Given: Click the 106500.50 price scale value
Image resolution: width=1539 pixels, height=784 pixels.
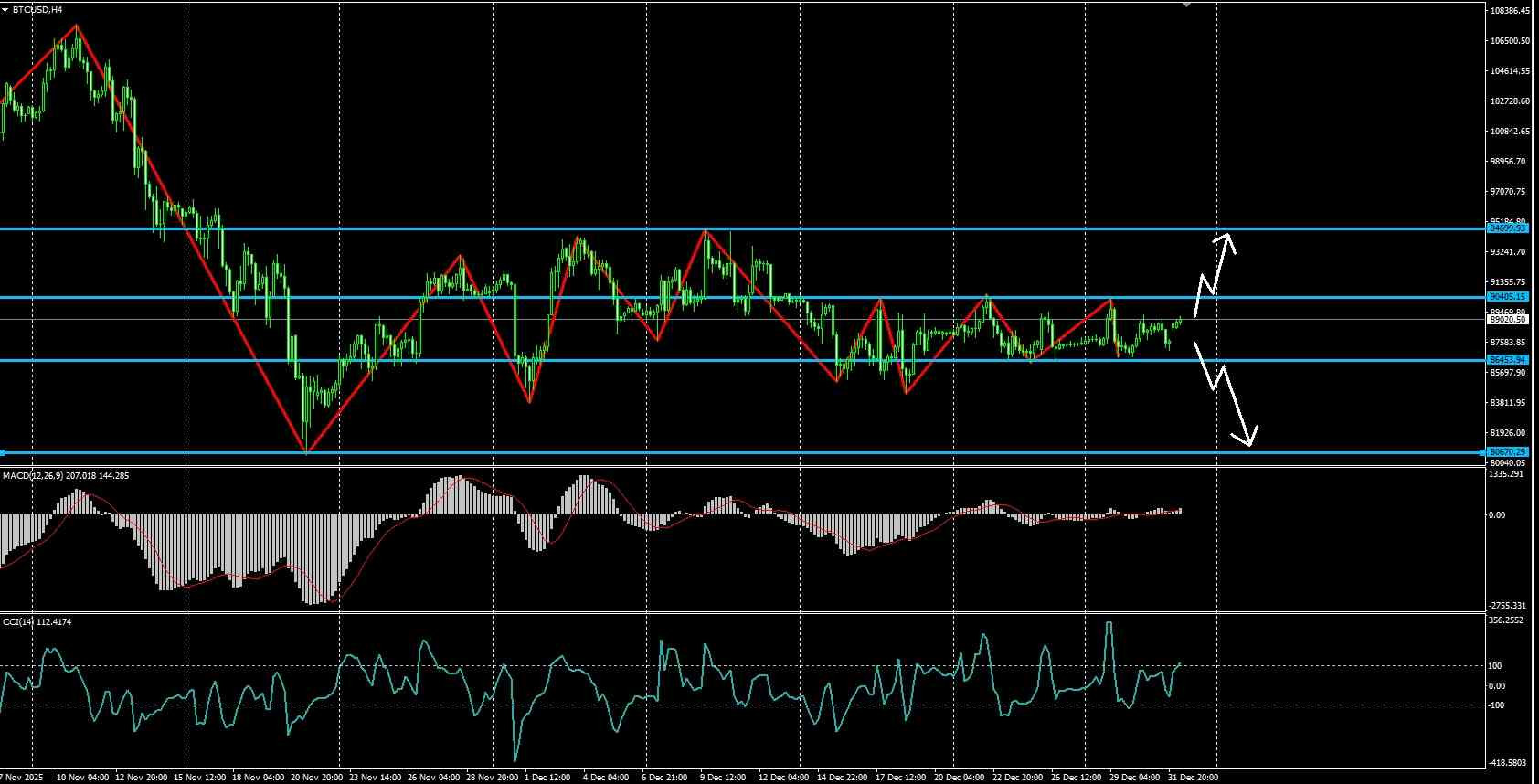Looking at the screenshot, I should [1510, 41].
